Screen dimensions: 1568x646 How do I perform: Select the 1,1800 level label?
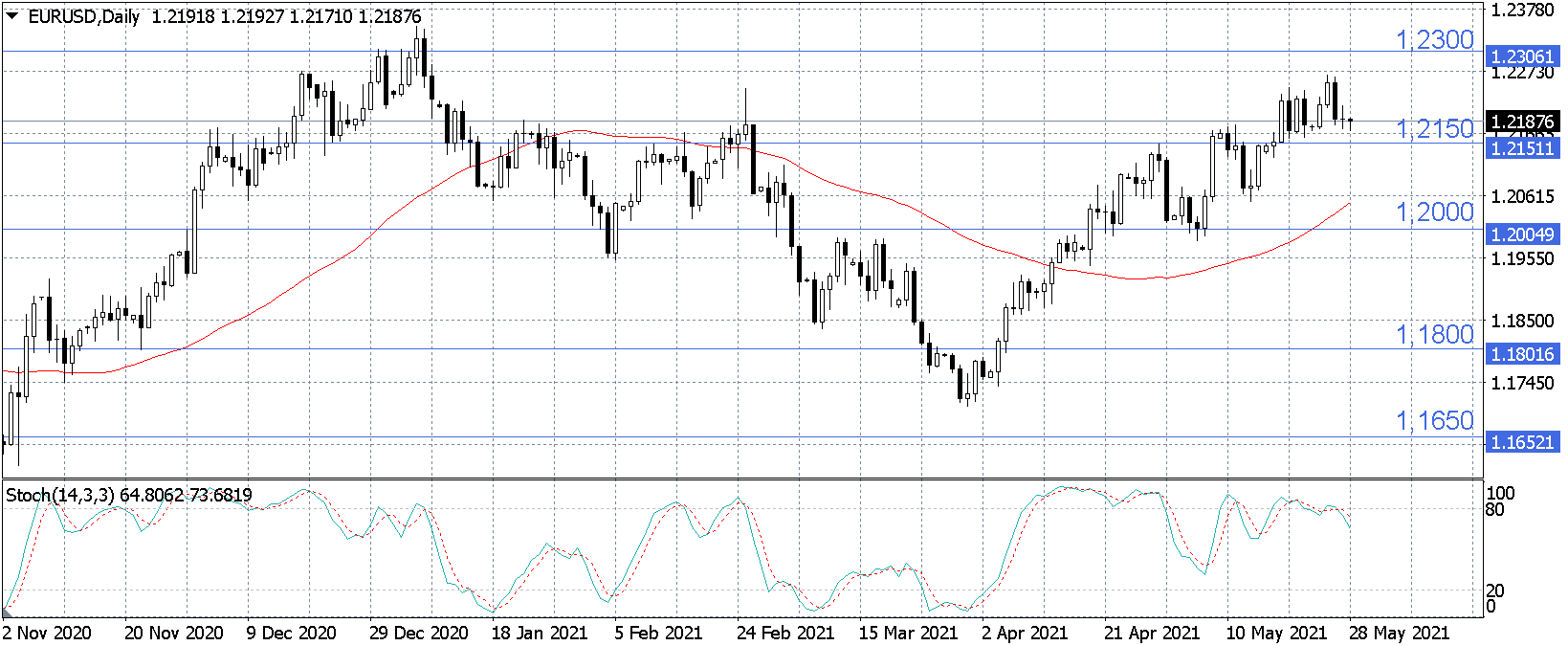1435,335
